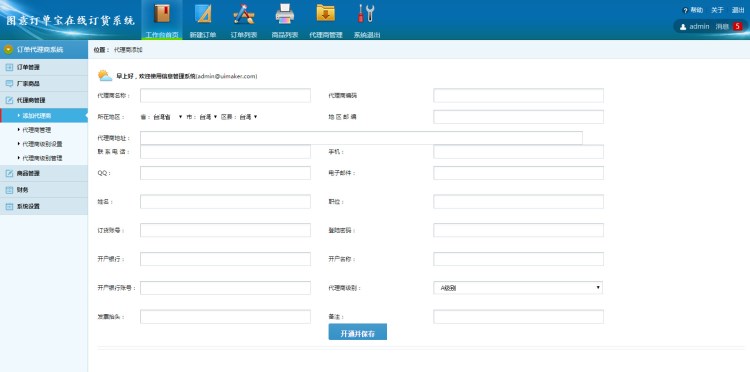Click the 代理商名称 input field
Image resolution: width=750 pixels, height=372 pixels.
[x=225, y=95]
